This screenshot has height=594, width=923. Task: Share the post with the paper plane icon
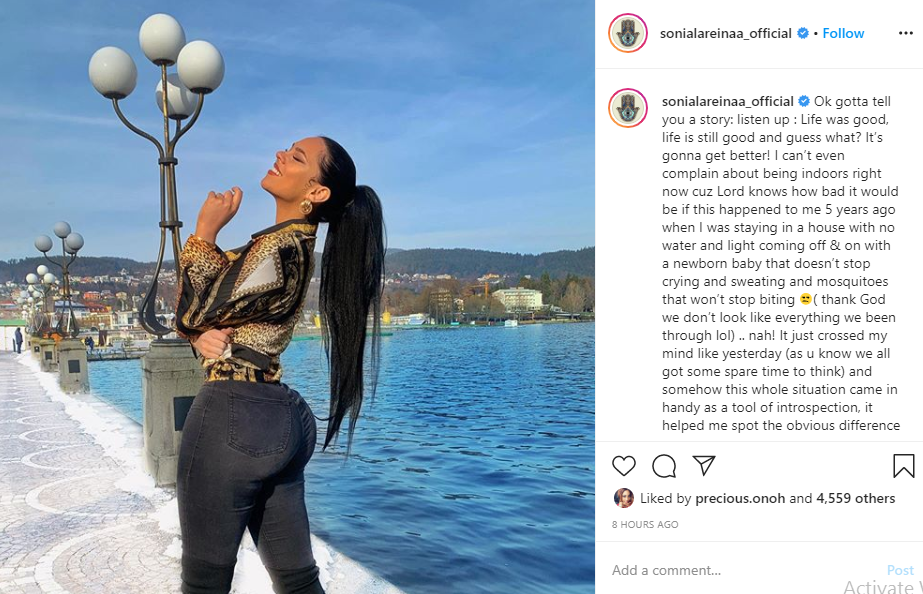pos(704,465)
